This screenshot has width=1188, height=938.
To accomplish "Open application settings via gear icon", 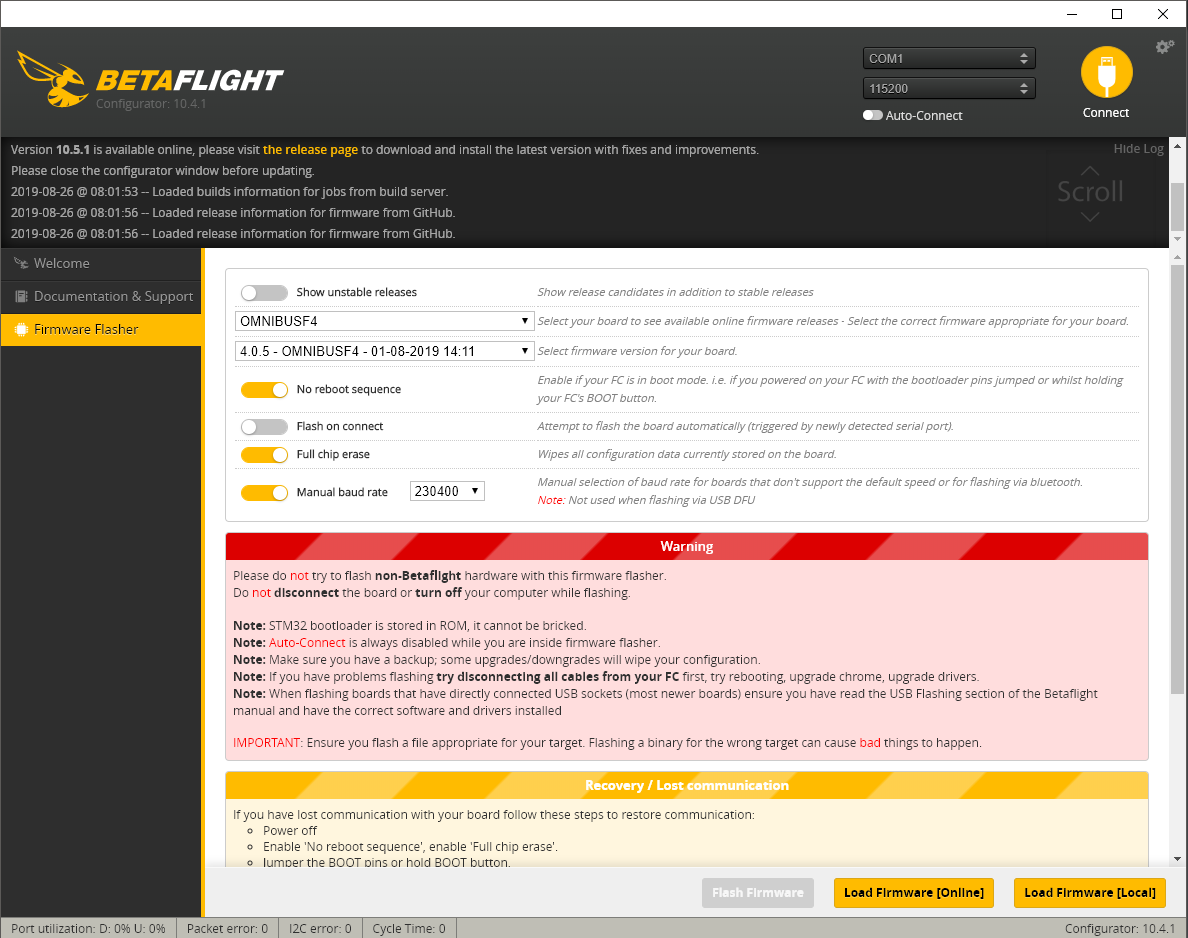I will pyautogui.click(x=1164, y=46).
